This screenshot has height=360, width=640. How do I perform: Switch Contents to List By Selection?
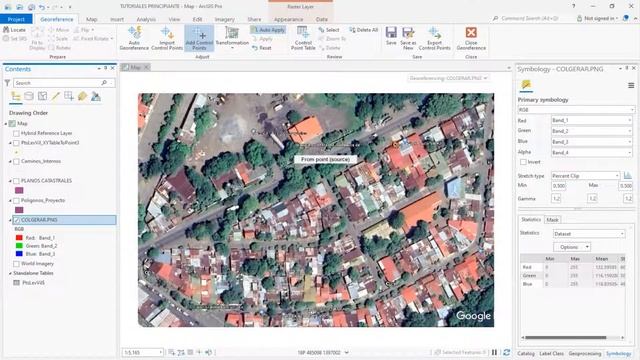[42, 96]
